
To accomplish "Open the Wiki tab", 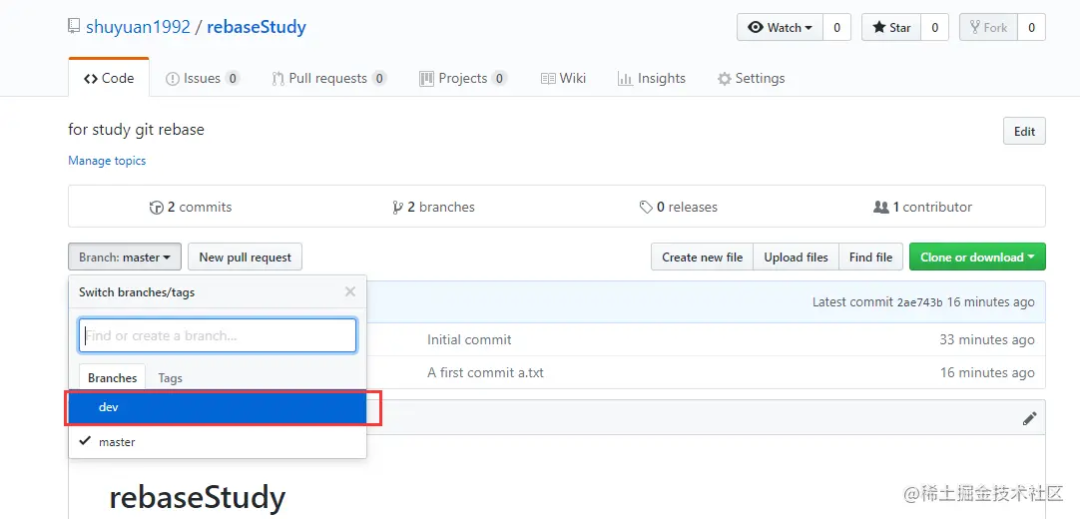I will (x=563, y=78).
